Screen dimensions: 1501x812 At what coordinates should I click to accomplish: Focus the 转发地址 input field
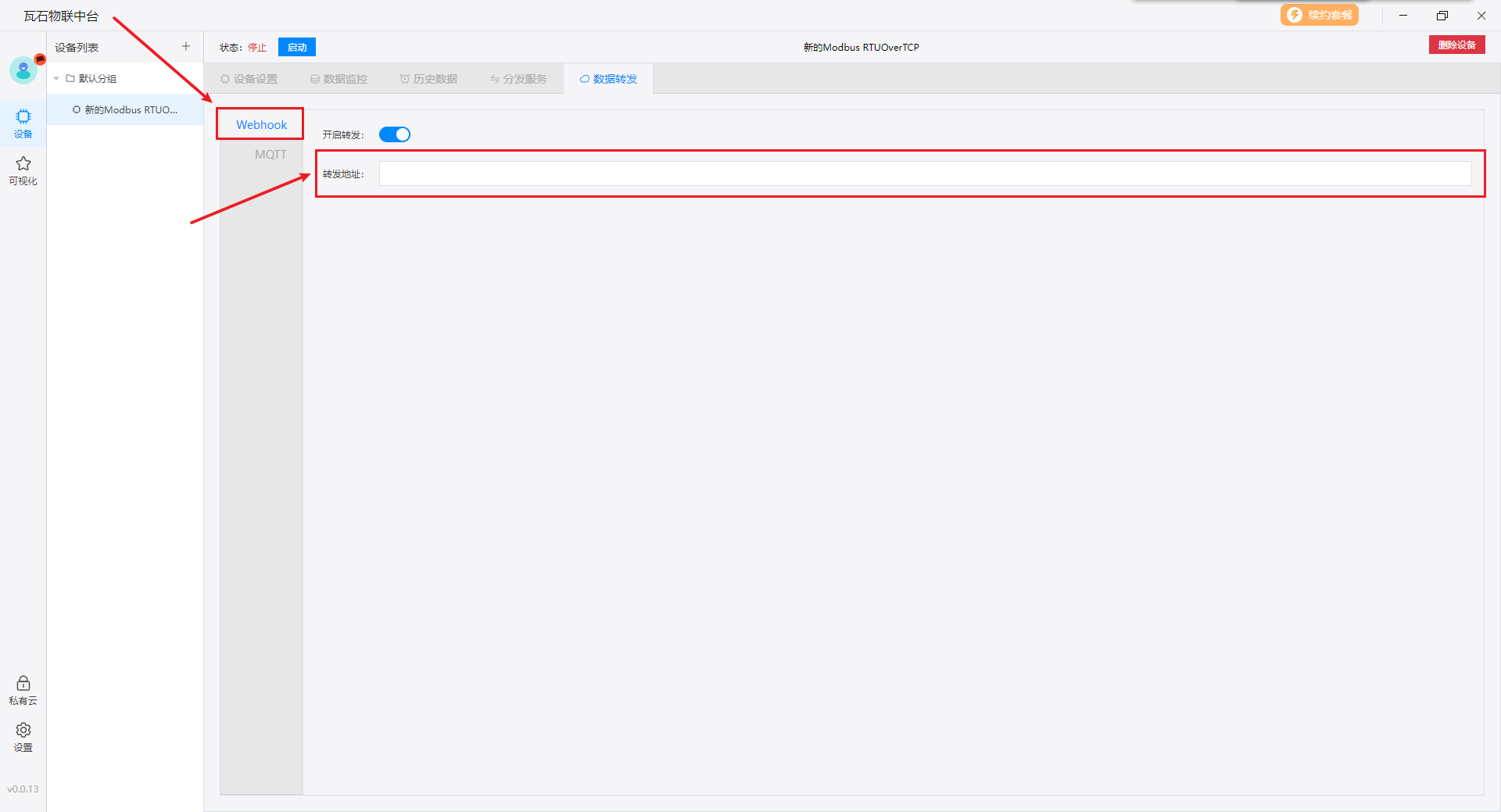point(925,173)
